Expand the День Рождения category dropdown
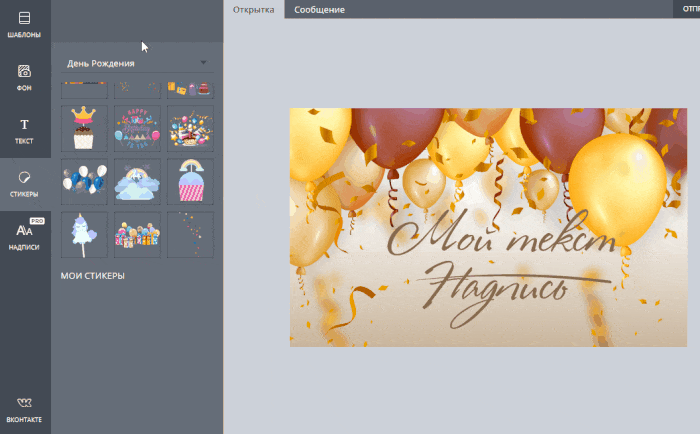This screenshot has width=700, height=434. point(137,63)
